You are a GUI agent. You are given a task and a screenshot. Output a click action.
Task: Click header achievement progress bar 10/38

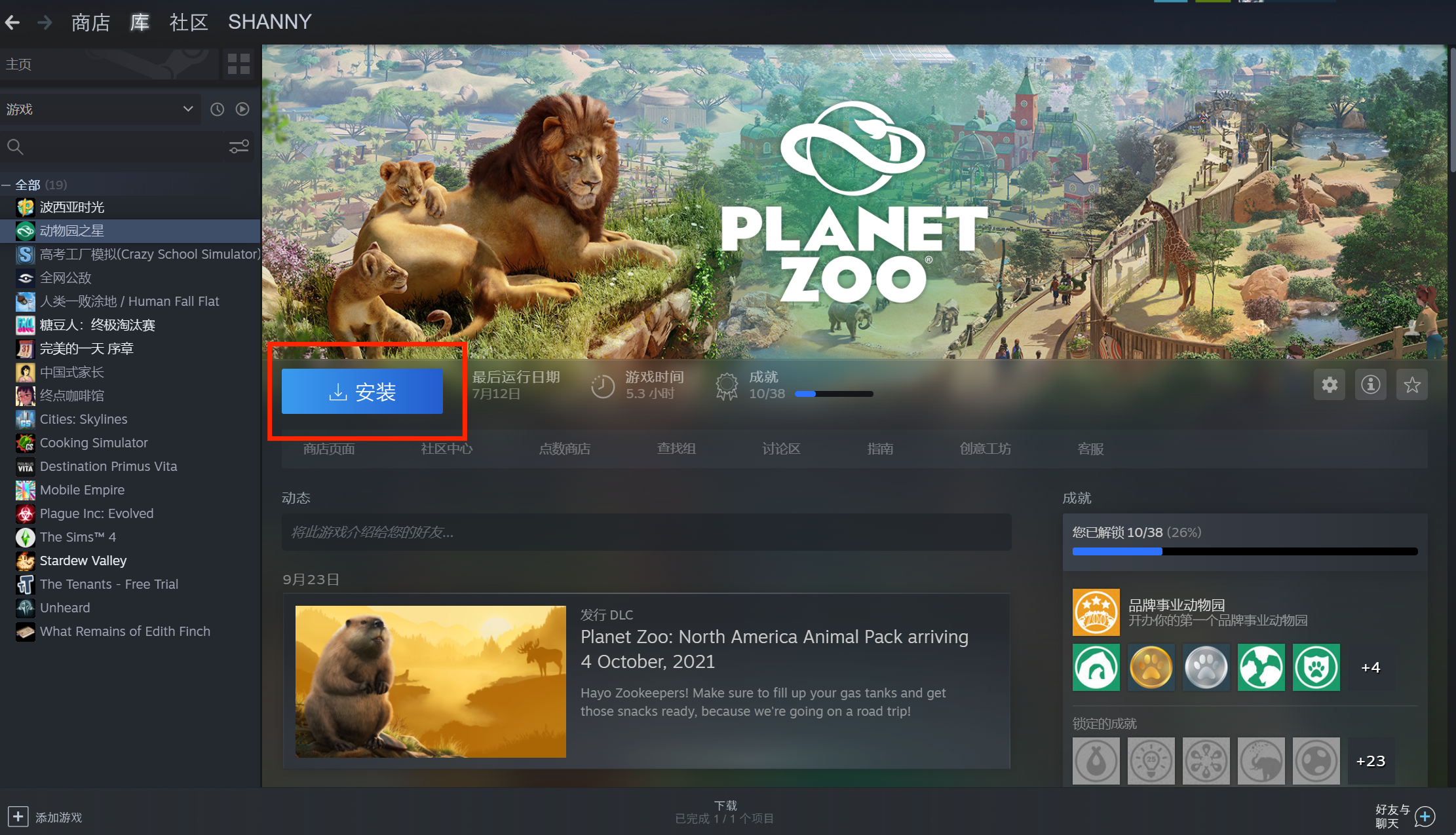tap(833, 394)
